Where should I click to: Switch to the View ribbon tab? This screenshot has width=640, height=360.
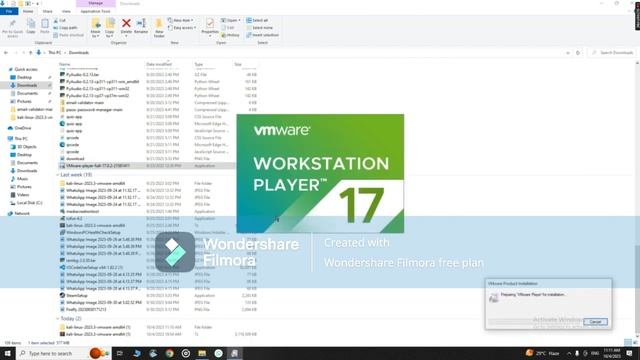click(x=66, y=11)
